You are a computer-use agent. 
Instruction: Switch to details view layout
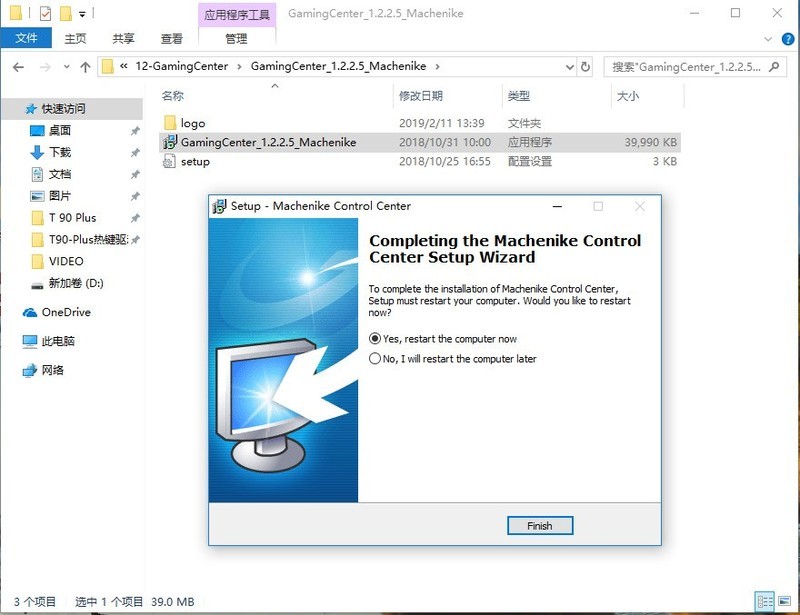coord(765,601)
